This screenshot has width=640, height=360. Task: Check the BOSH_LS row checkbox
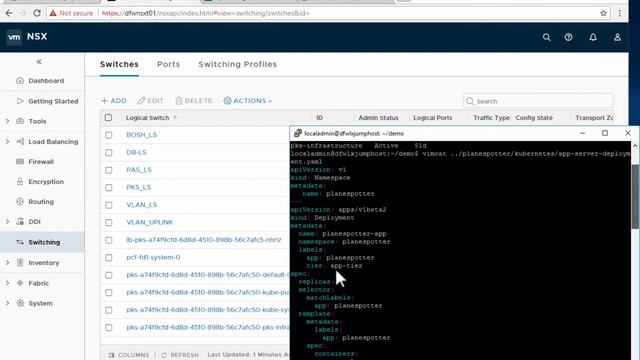coord(109,135)
